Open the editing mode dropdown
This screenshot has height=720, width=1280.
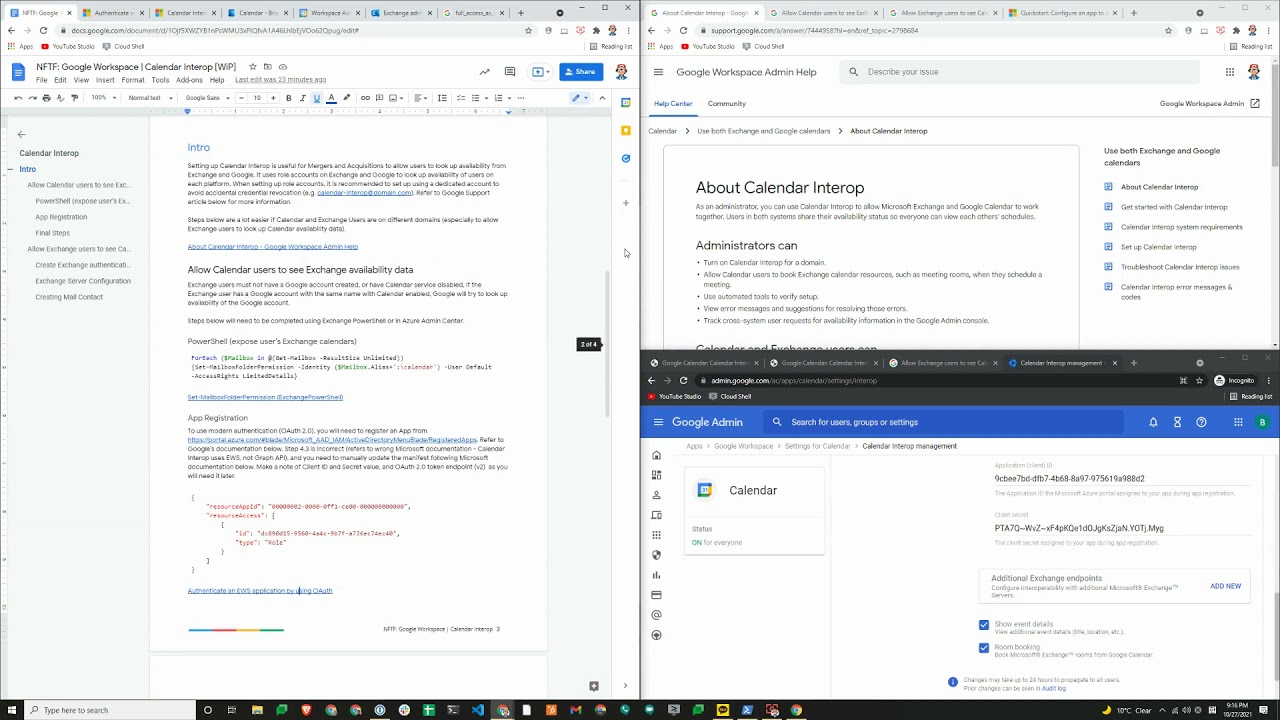pos(580,98)
